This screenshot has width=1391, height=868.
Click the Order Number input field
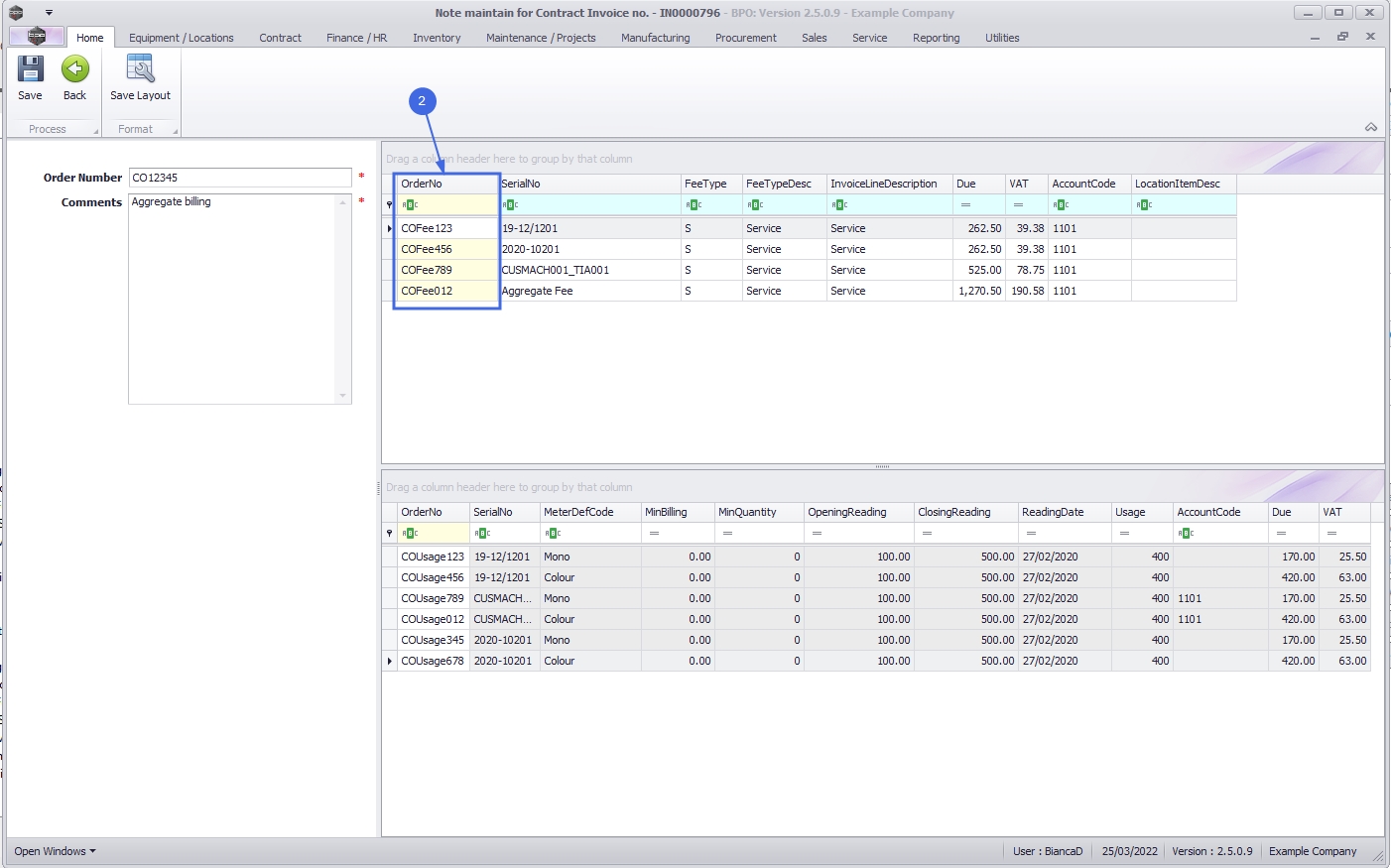point(240,178)
